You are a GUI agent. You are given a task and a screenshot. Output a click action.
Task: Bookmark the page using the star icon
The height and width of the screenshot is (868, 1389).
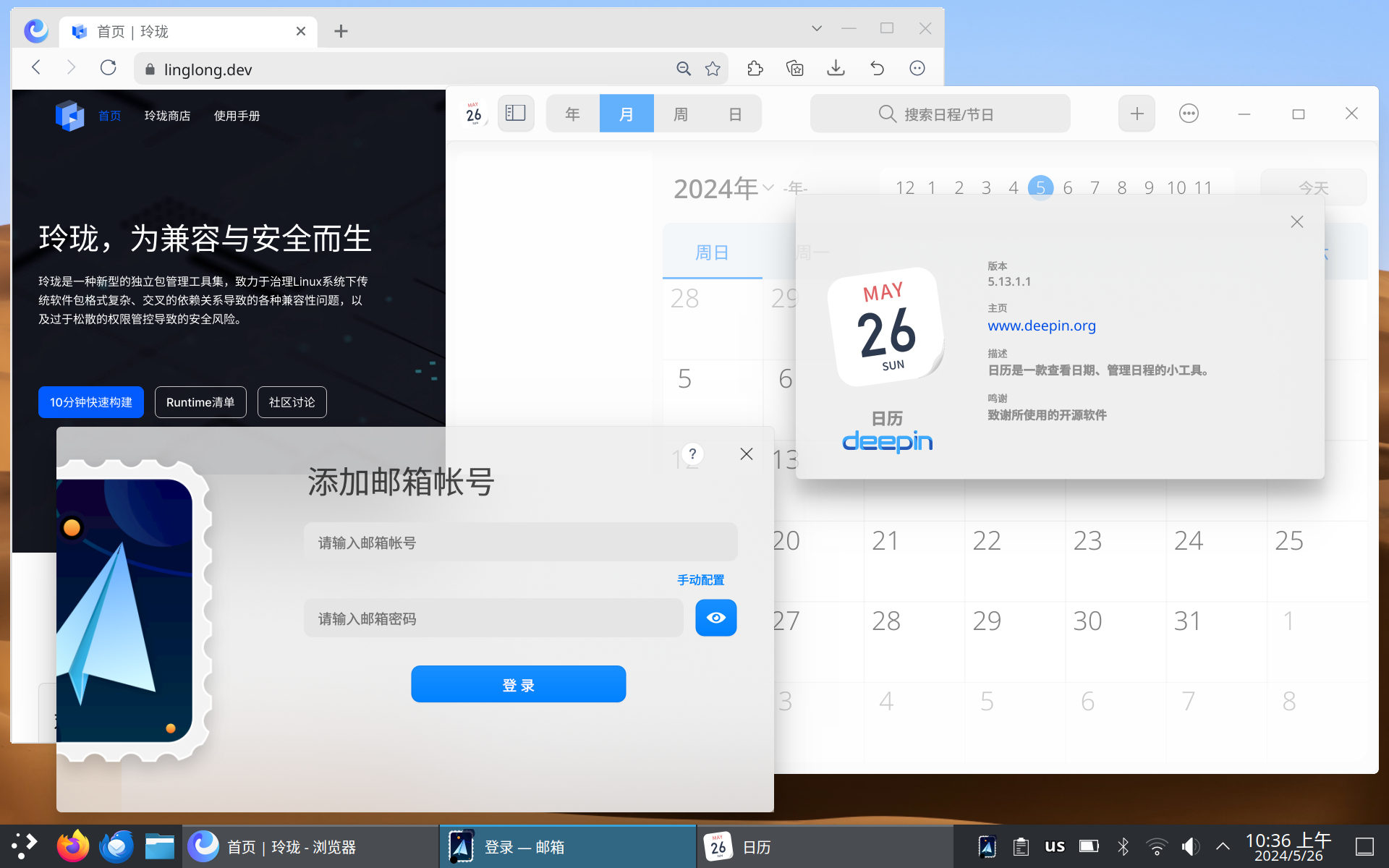pos(713,68)
